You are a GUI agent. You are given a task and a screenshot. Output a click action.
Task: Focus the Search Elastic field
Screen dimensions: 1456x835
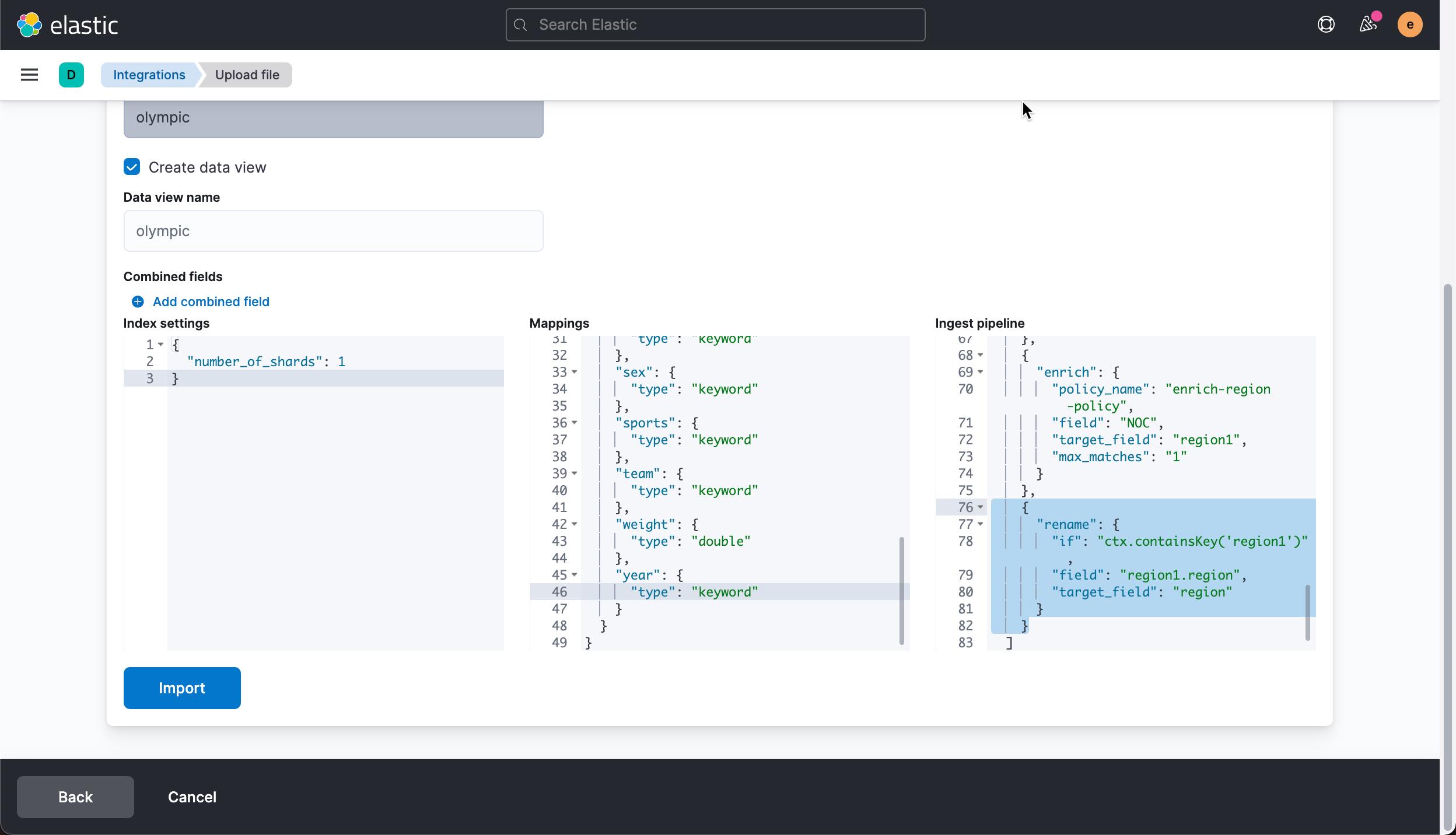[715, 25]
